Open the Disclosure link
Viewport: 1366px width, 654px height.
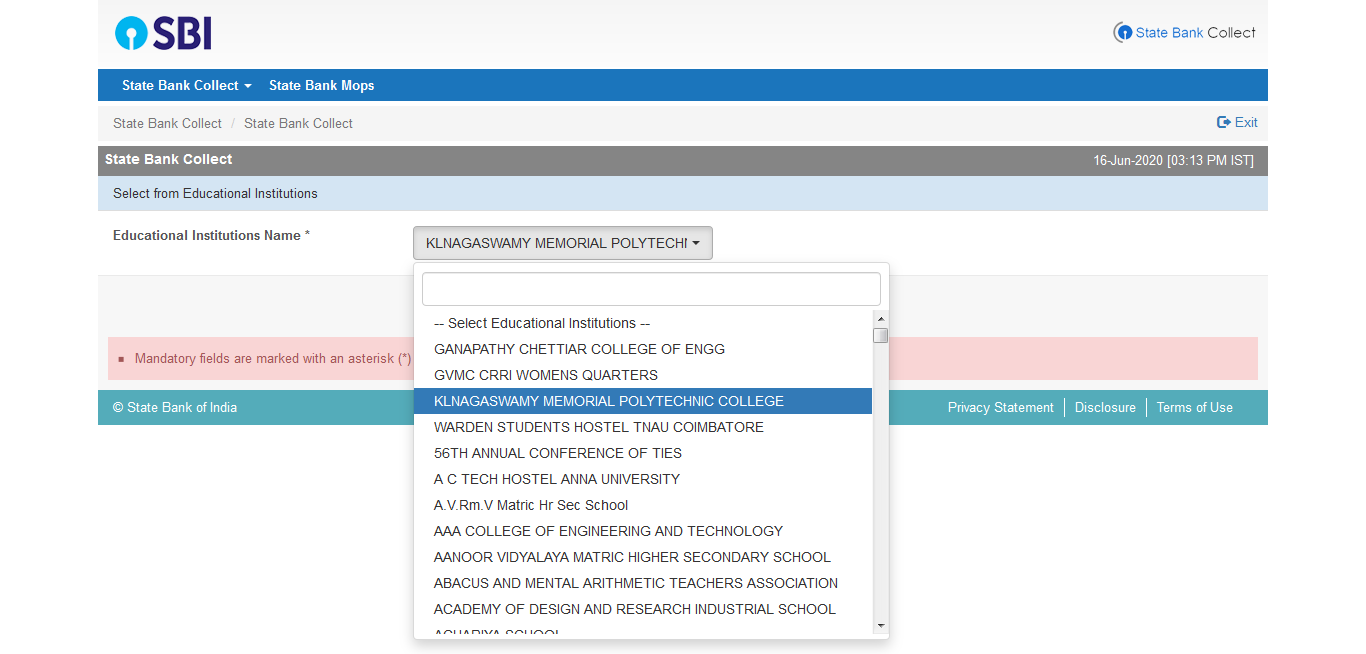coord(1105,407)
